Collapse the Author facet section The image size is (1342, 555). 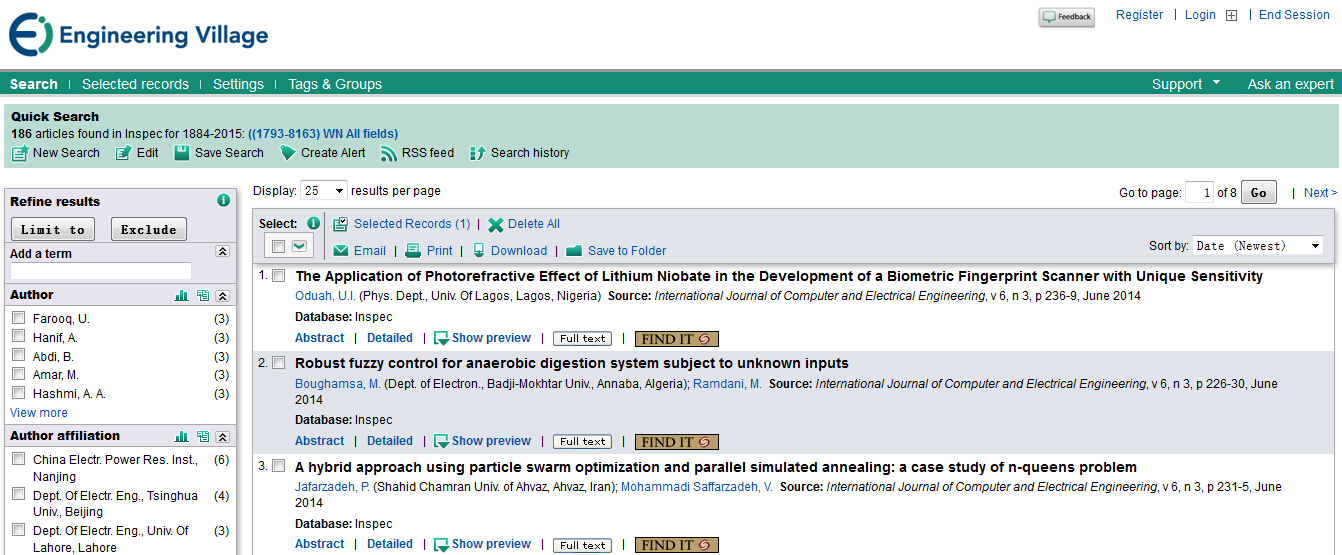pyautogui.click(x=222, y=296)
